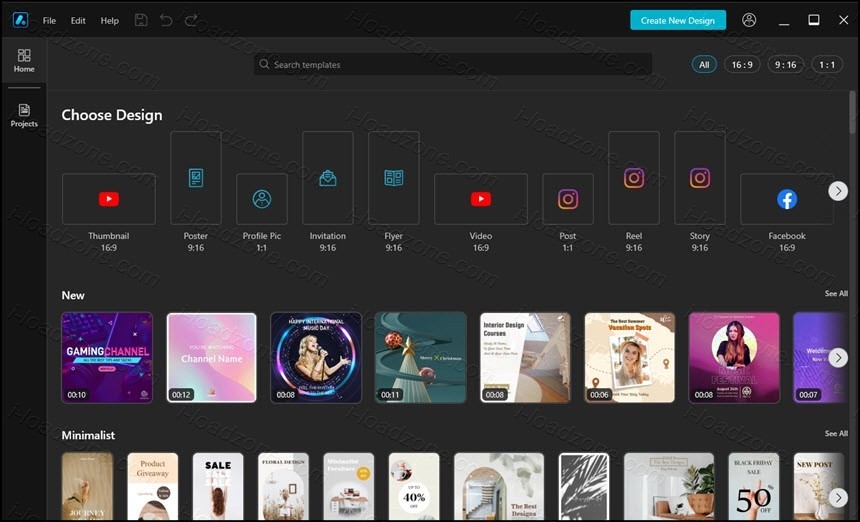Open Gaming Channel template
Screen dimensions: 860x522
pyautogui.click(x=107, y=358)
